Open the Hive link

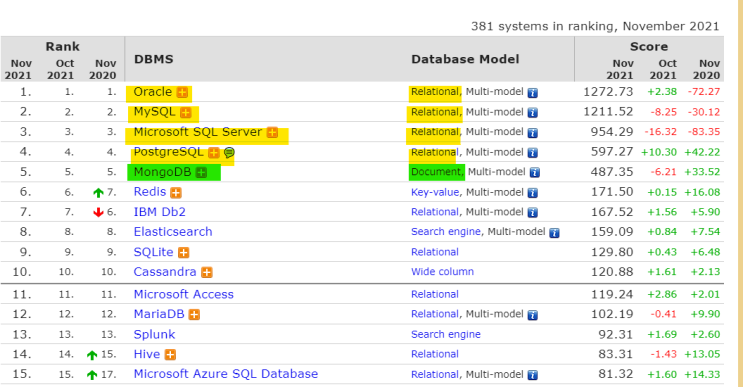pos(147,354)
